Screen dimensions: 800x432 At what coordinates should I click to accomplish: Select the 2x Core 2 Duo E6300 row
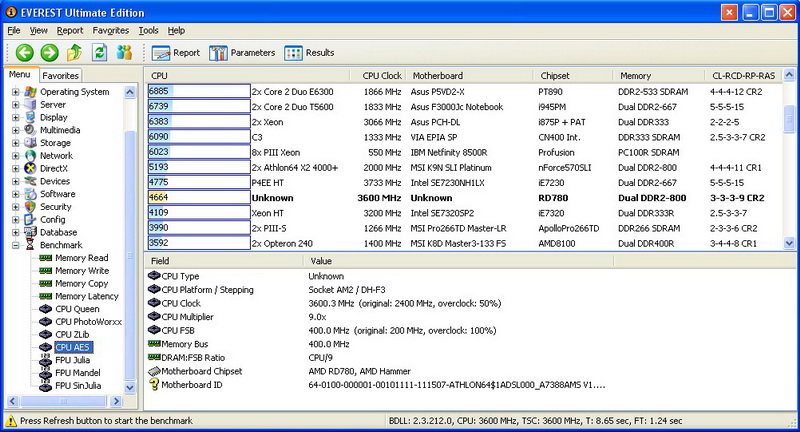(463, 92)
